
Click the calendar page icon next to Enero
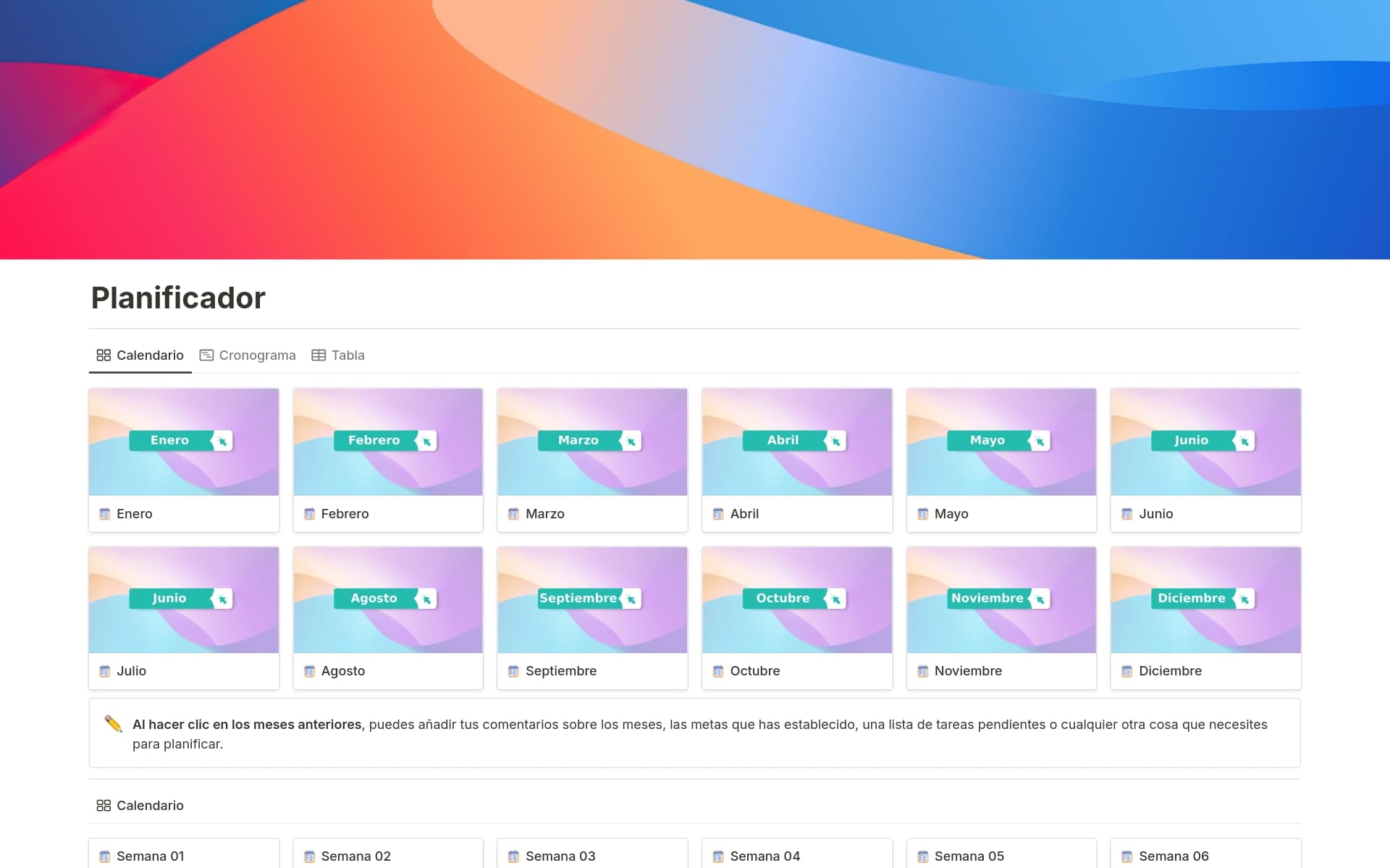(x=104, y=514)
